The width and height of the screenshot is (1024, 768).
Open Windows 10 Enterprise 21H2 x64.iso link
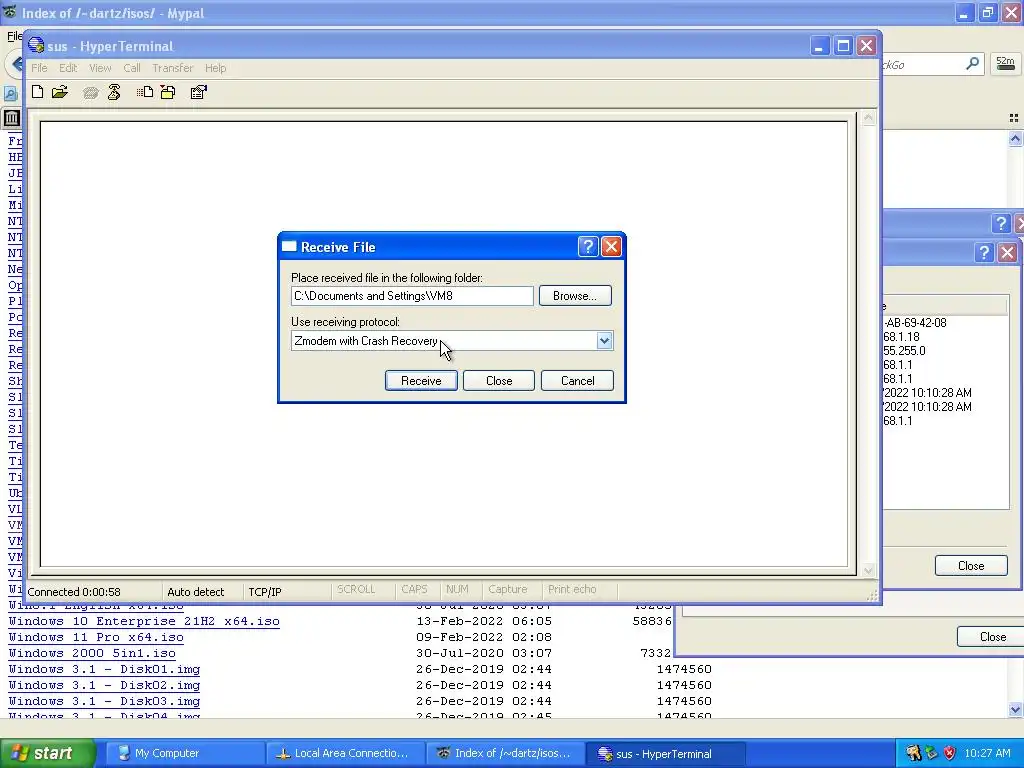tap(144, 621)
